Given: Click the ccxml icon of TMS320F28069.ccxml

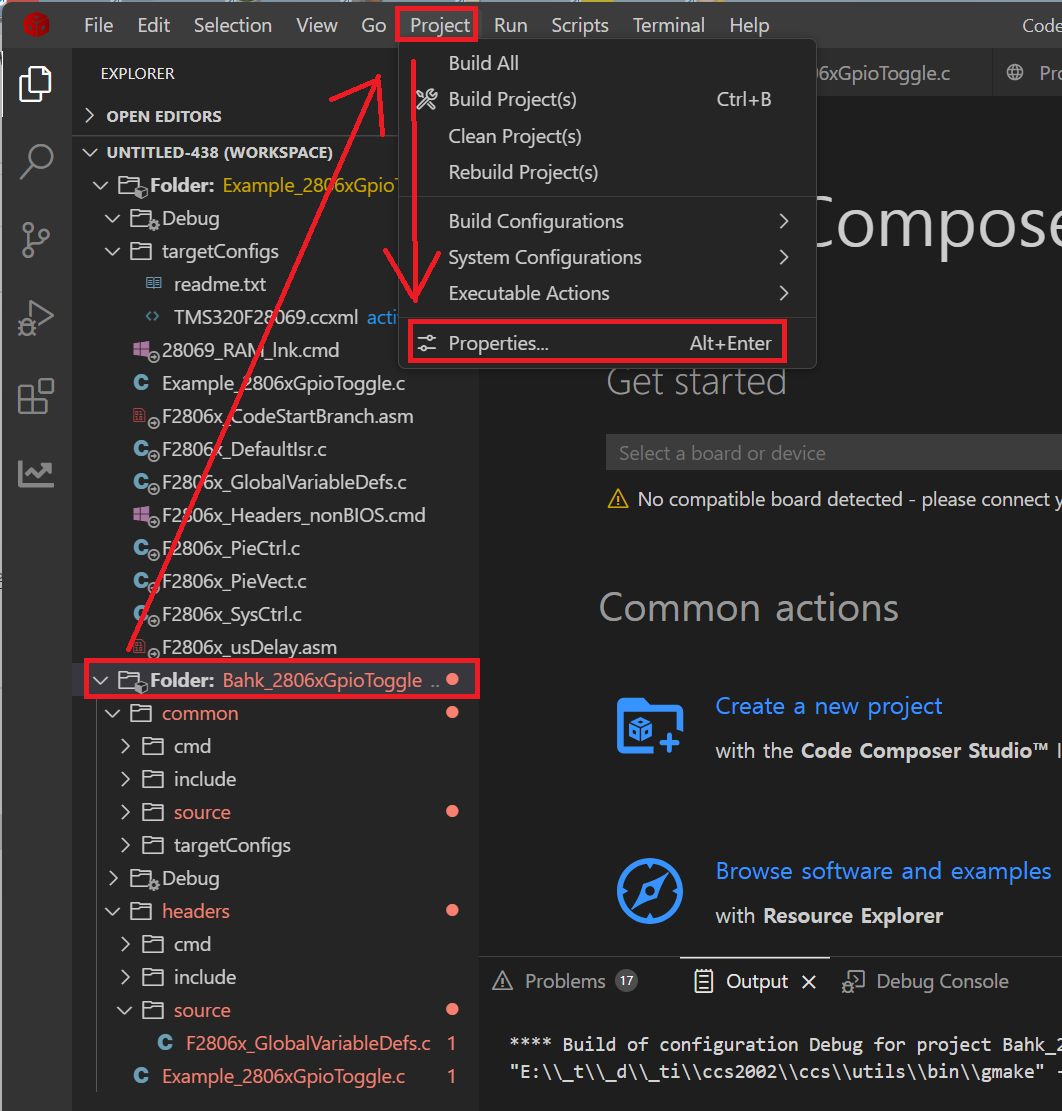Looking at the screenshot, I should (x=152, y=317).
